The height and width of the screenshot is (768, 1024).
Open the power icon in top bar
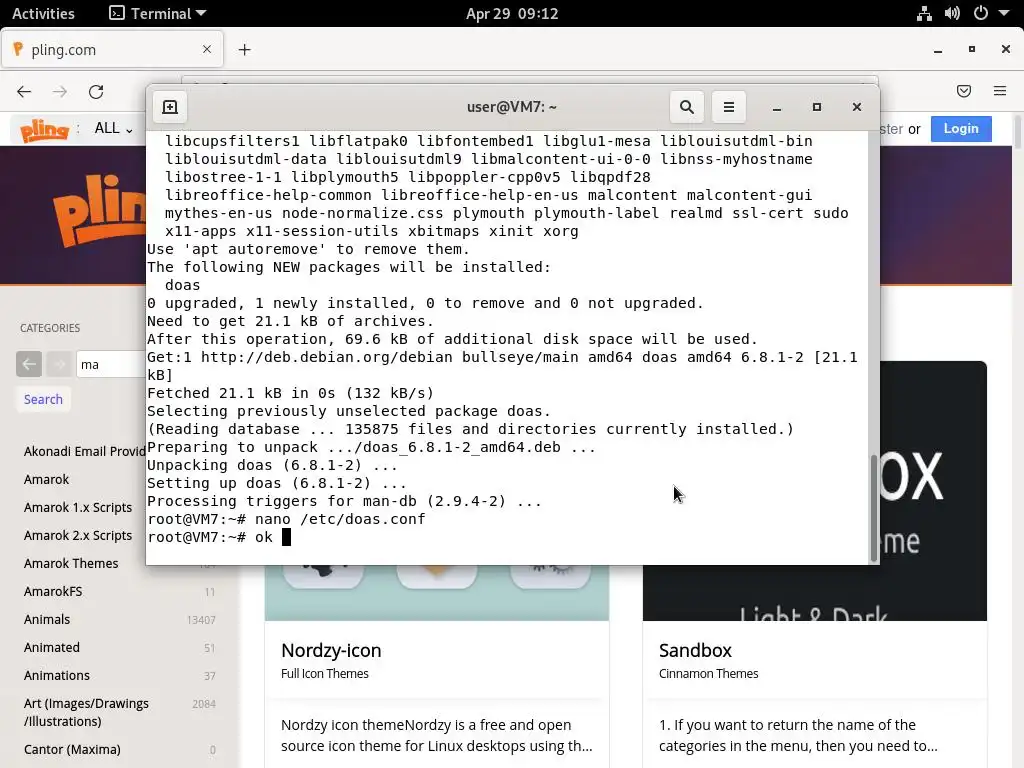pos(981,13)
